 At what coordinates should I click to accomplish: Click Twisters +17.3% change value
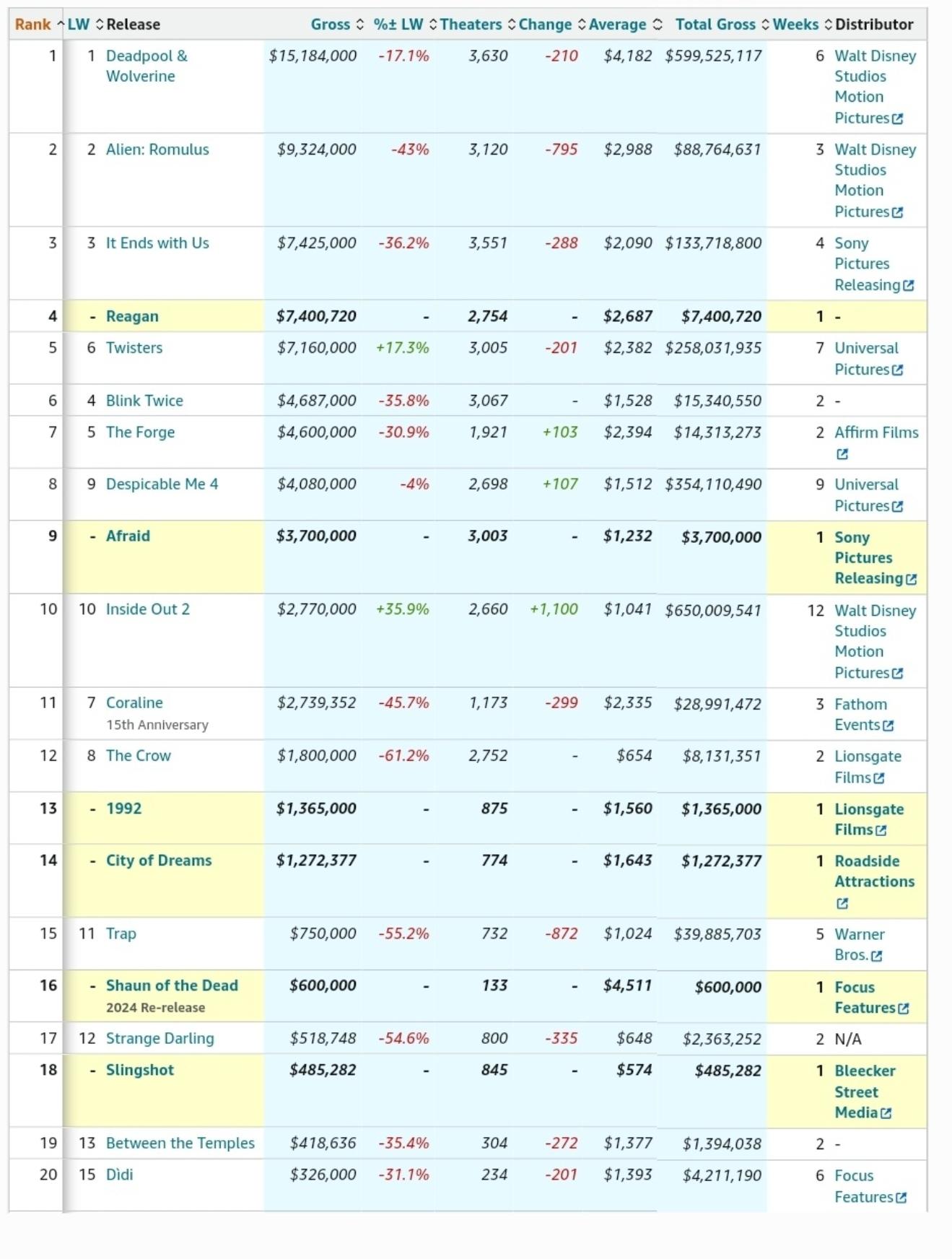coord(402,348)
